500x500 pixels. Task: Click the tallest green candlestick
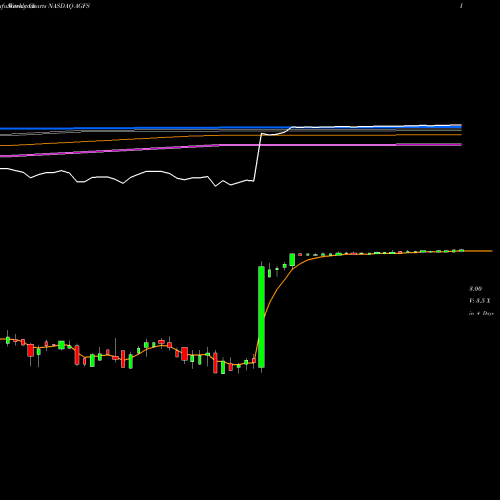[261, 317]
